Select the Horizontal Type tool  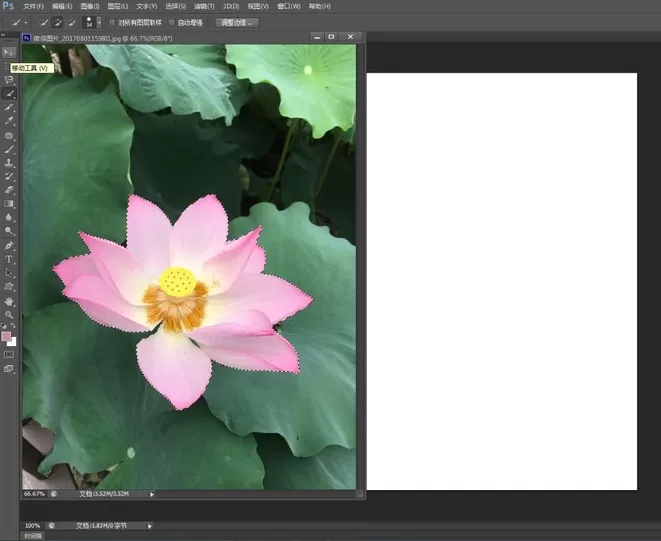point(9,259)
